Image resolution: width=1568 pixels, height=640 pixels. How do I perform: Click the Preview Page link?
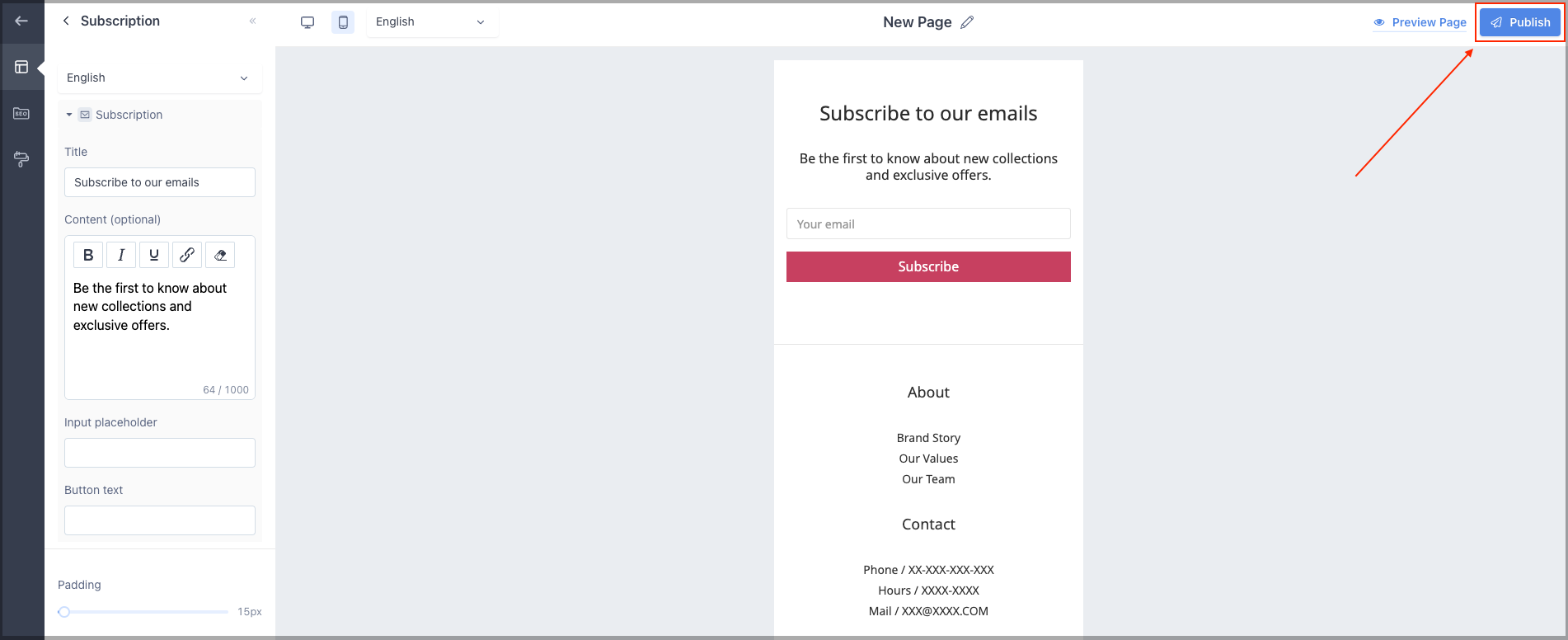click(x=1420, y=22)
